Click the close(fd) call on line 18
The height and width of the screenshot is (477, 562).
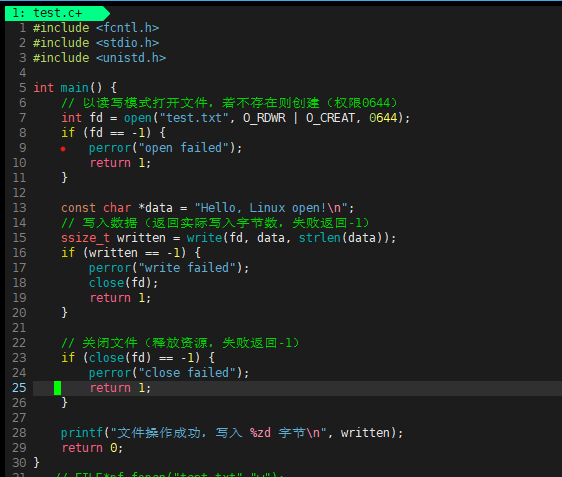123,283
